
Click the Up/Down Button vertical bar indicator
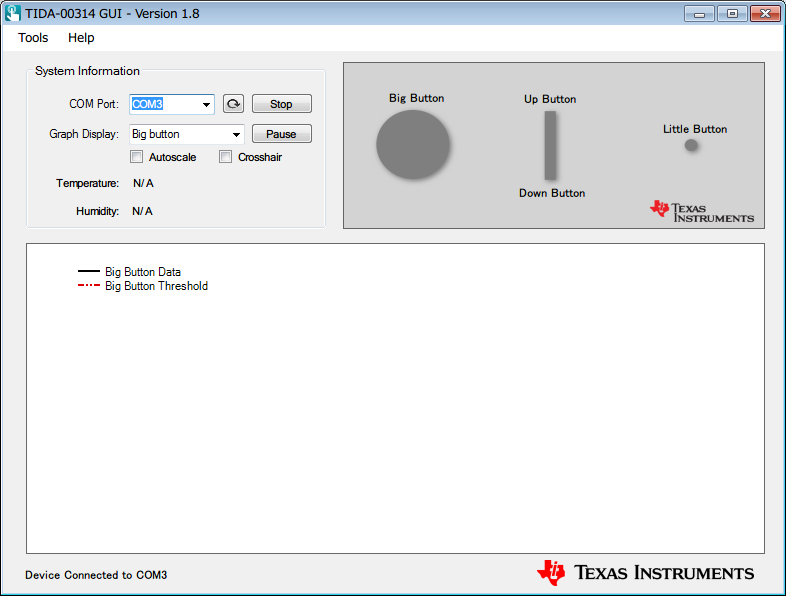pyautogui.click(x=550, y=145)
